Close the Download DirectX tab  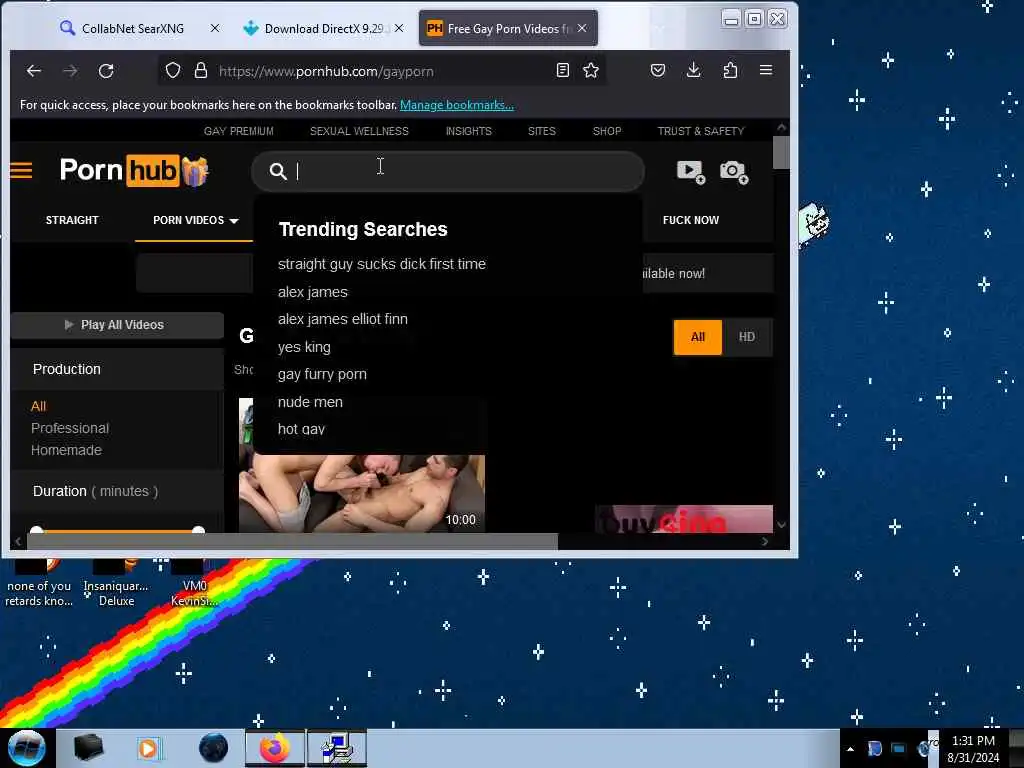pyautogui.click(x=399, y=28)
